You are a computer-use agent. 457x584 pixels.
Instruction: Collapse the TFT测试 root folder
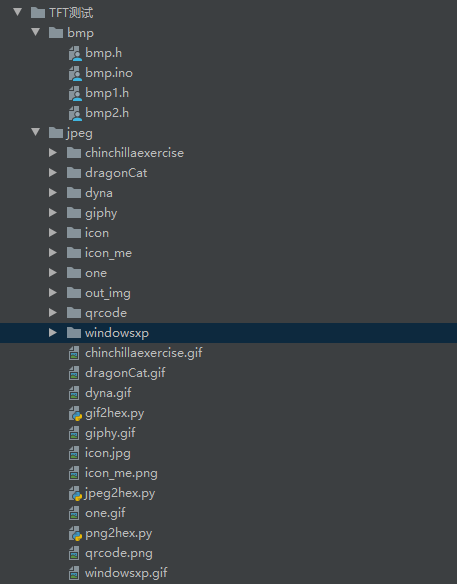click(x=17, y=12)
